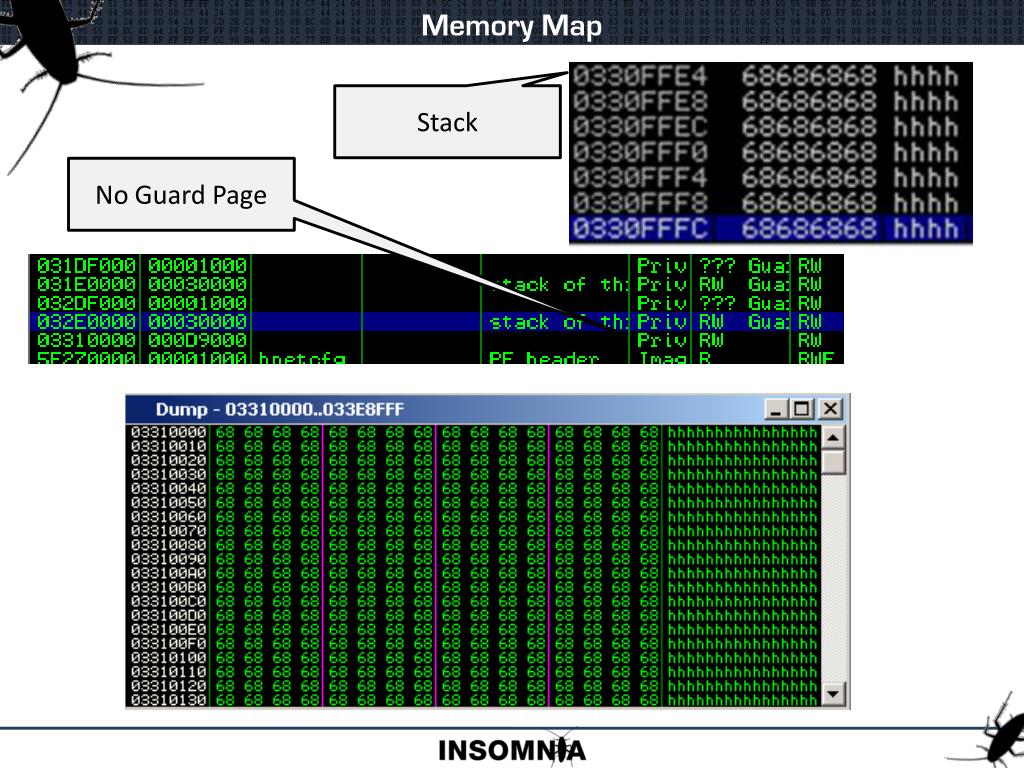Viewport: 1024px width, 768px height.
Task: Select stack address 0330FFE4
Action: (x=640, y=76)
